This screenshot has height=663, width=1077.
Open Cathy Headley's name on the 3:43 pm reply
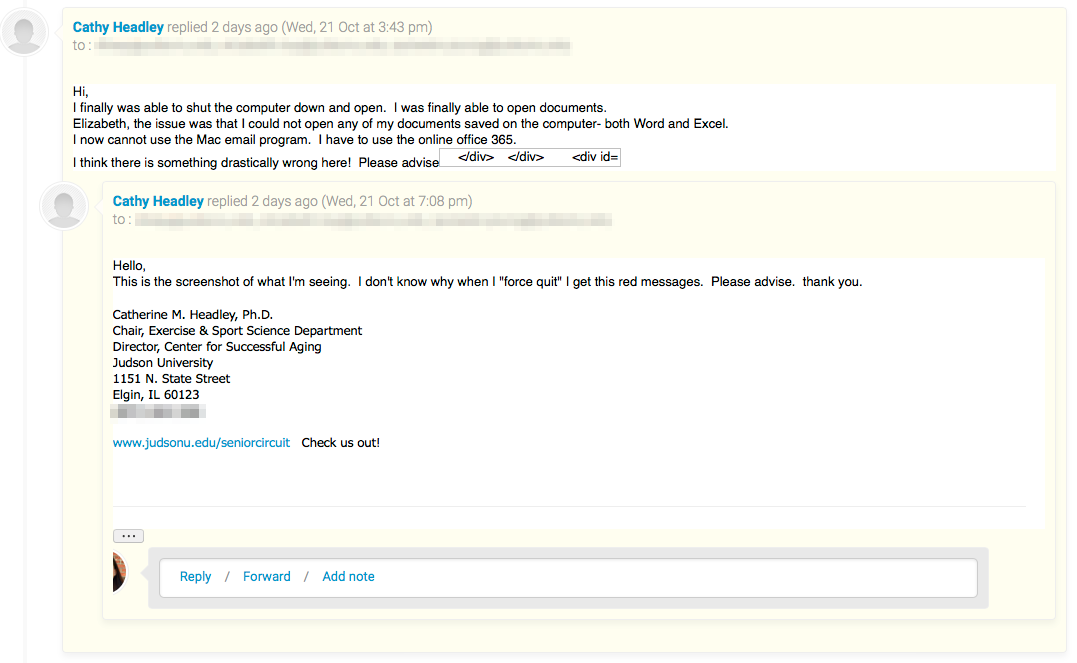pos(118,27)
